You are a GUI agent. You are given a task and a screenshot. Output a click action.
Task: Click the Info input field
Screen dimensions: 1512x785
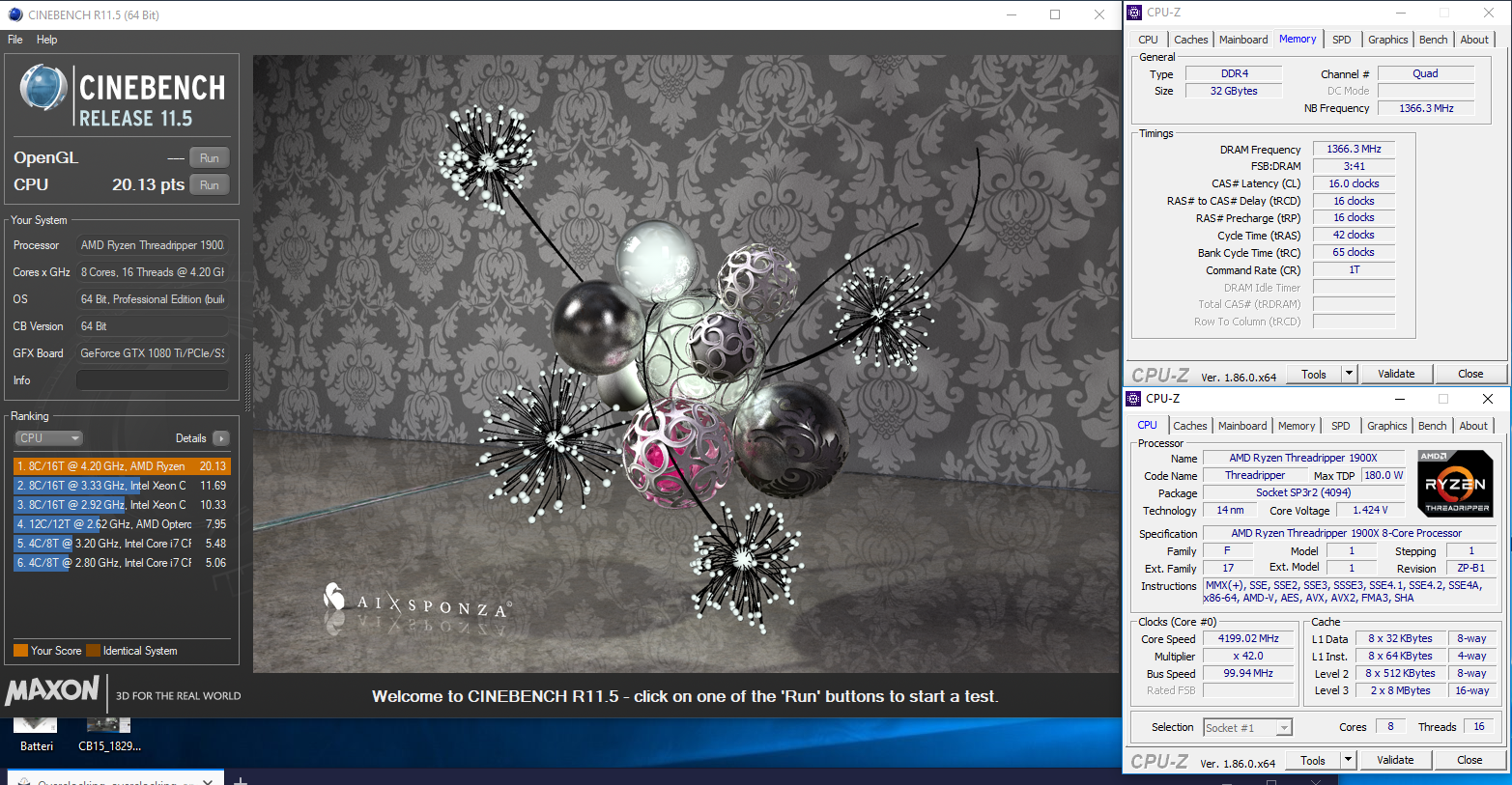(153, 380)
